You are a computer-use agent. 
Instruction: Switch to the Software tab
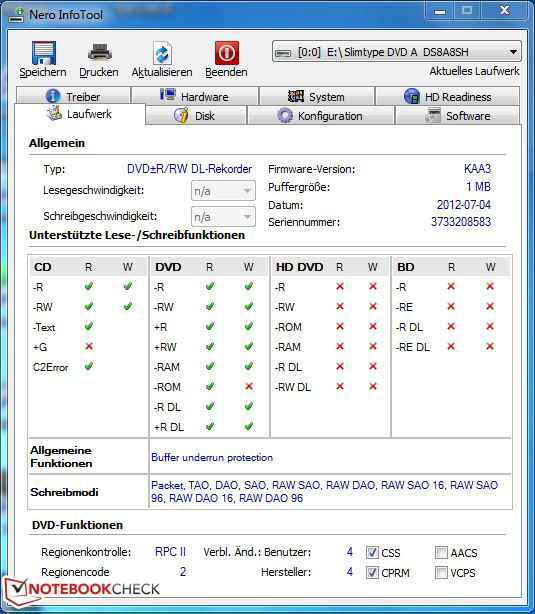[x=457, y=116]
